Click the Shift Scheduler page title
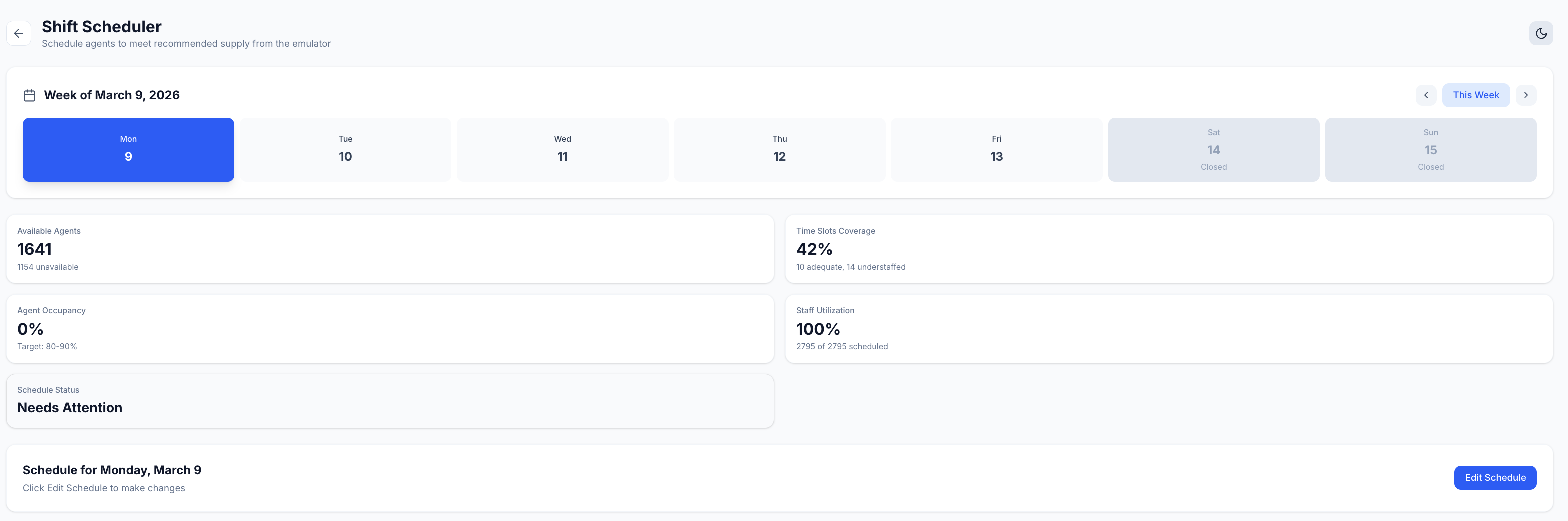 pyautogui.click(x=101, y=27)
